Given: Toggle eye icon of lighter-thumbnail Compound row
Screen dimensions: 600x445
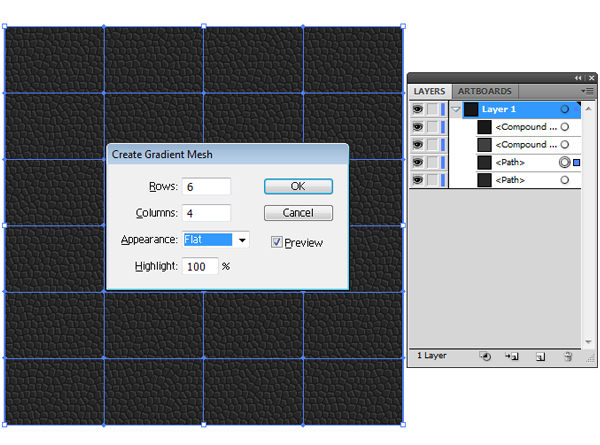Looking at the screenshot, I should click(x=418, y=145).
